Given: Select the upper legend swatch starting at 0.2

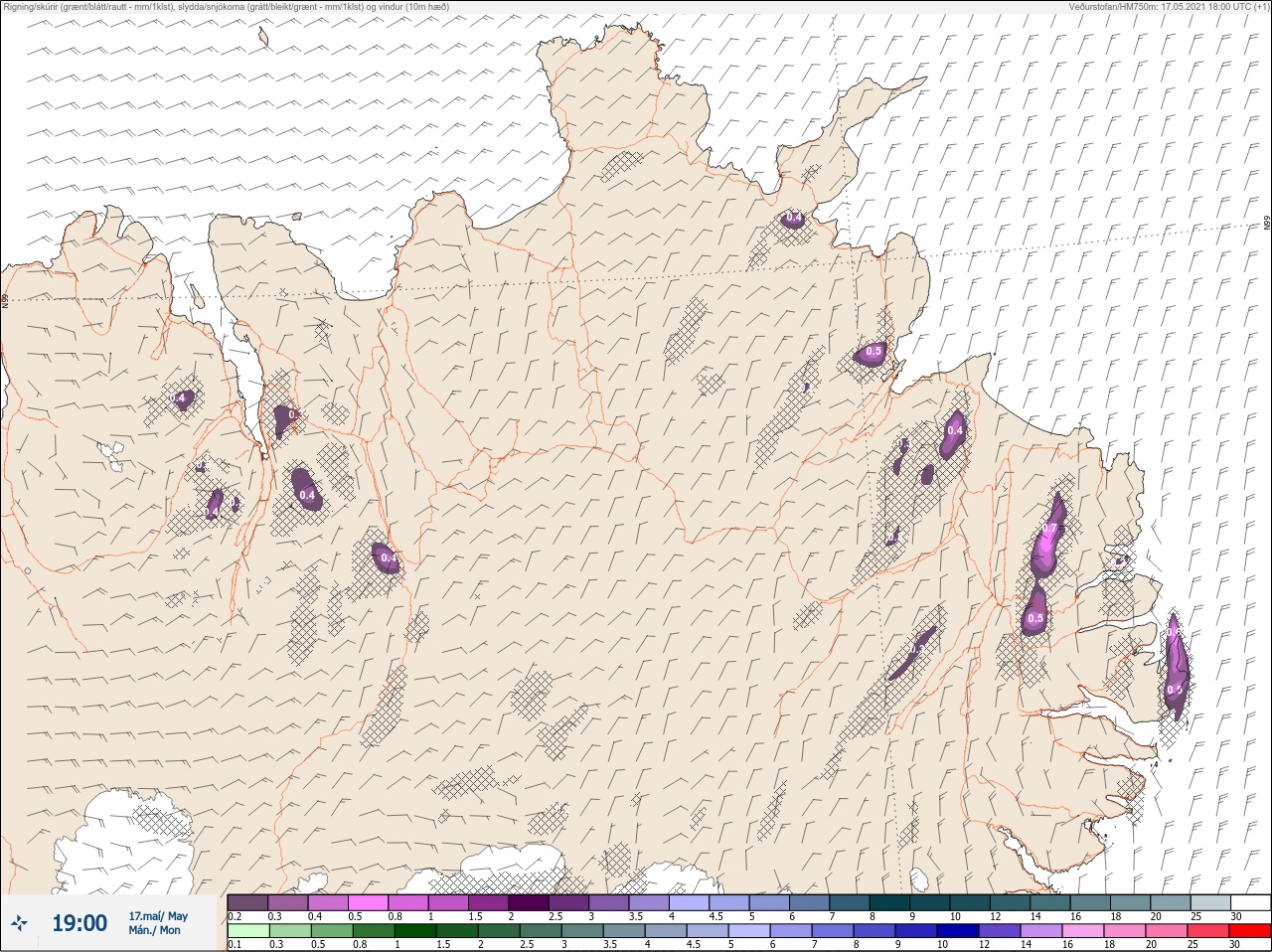Looking at the screenshot, I should point(247,902).
